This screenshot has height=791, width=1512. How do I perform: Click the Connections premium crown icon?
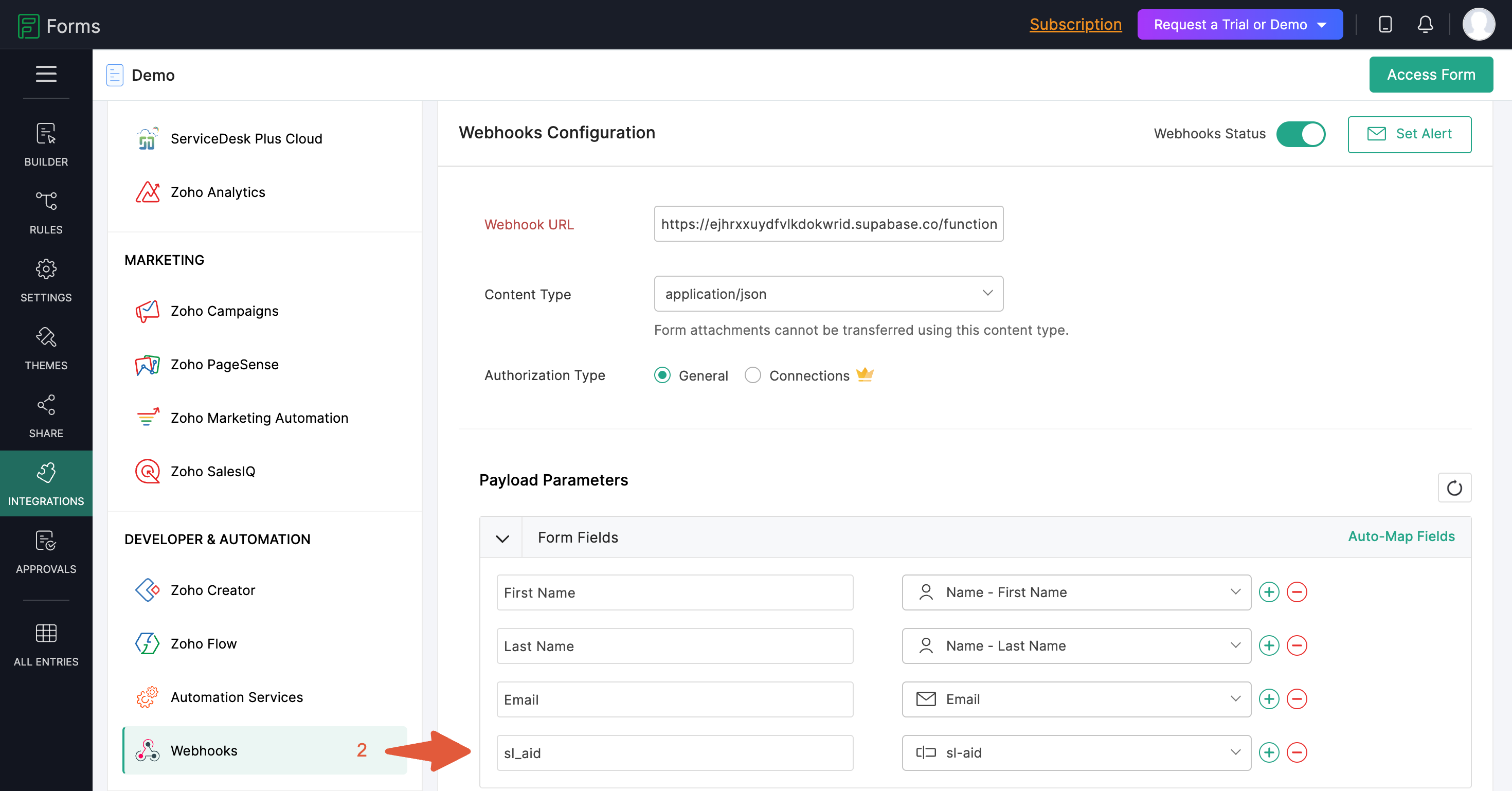tap(865, 374)
